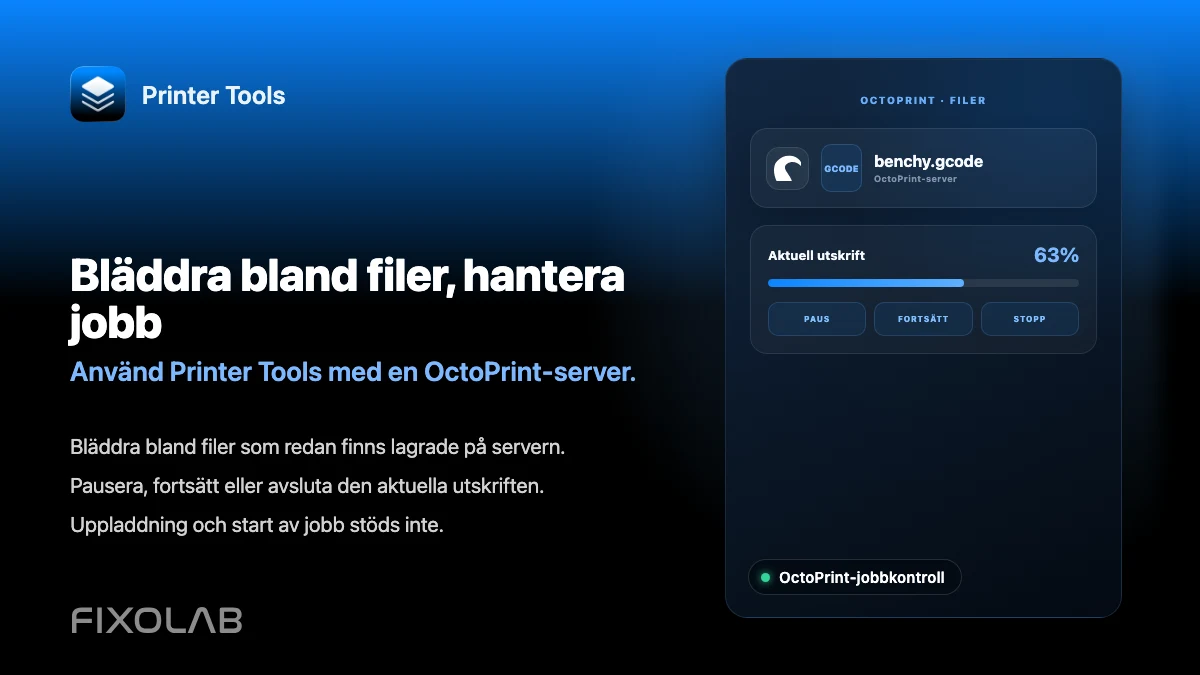This screenshot has height=675, width=1200.
Task: Click the OctoPrint-server subtitle
Action: pos(915,180)
